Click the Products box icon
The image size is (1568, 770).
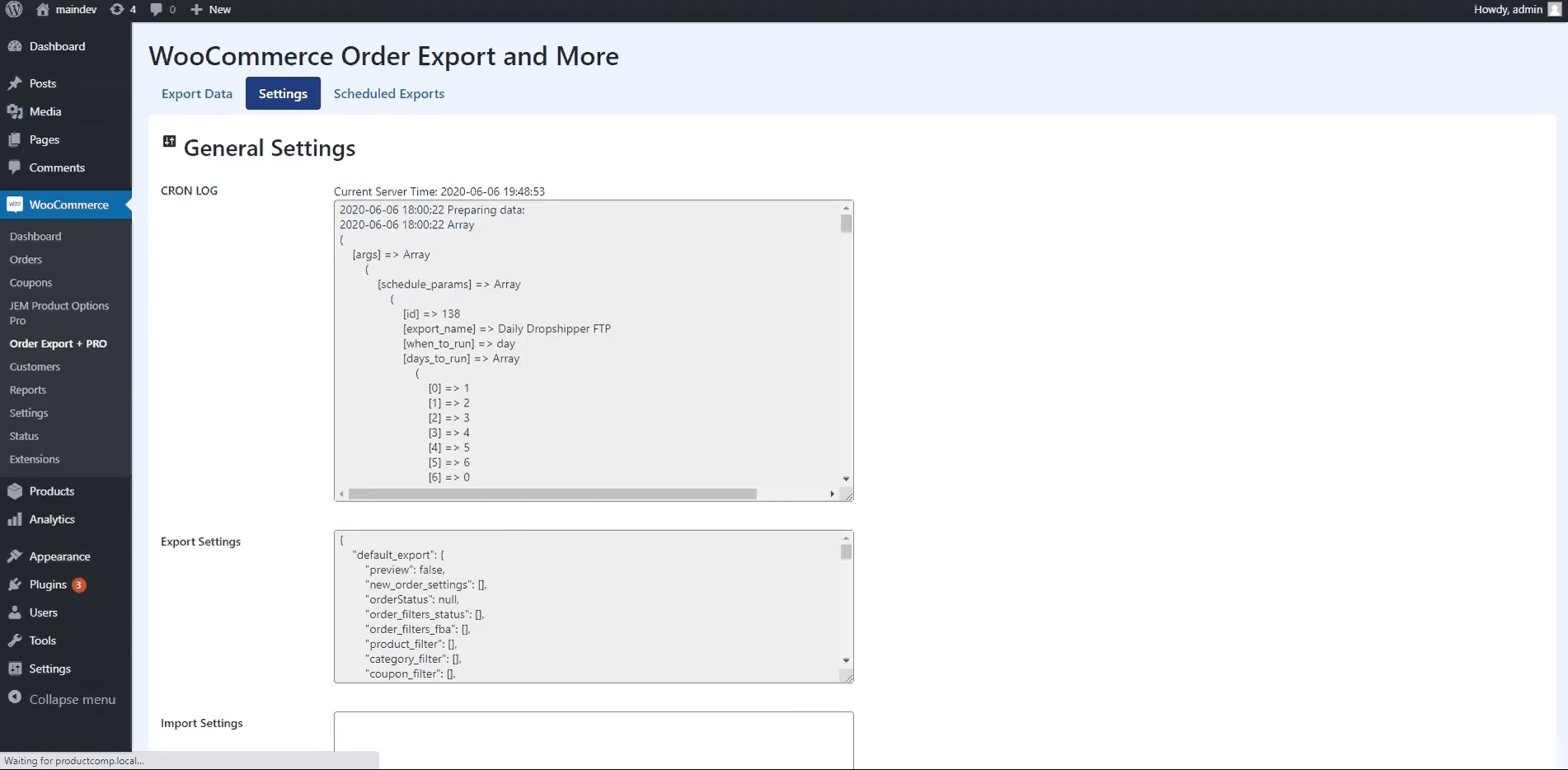[15, 491]
